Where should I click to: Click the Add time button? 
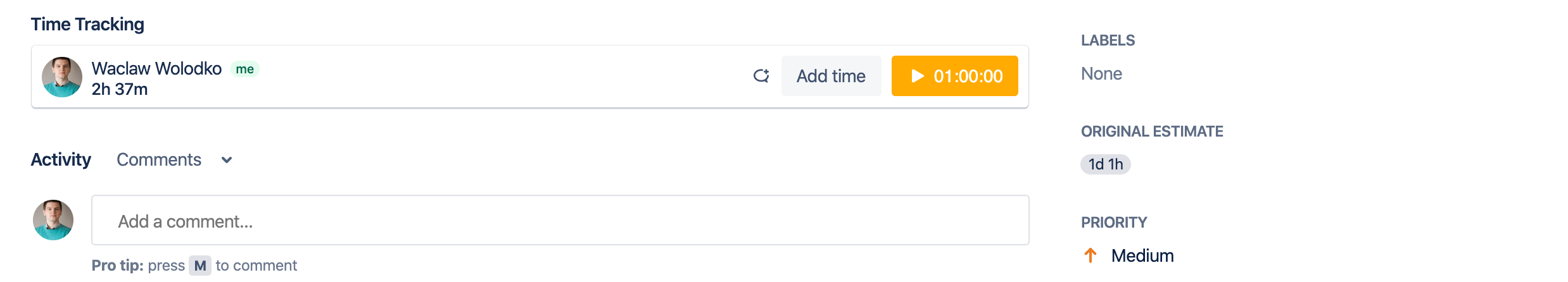[831, 76]
